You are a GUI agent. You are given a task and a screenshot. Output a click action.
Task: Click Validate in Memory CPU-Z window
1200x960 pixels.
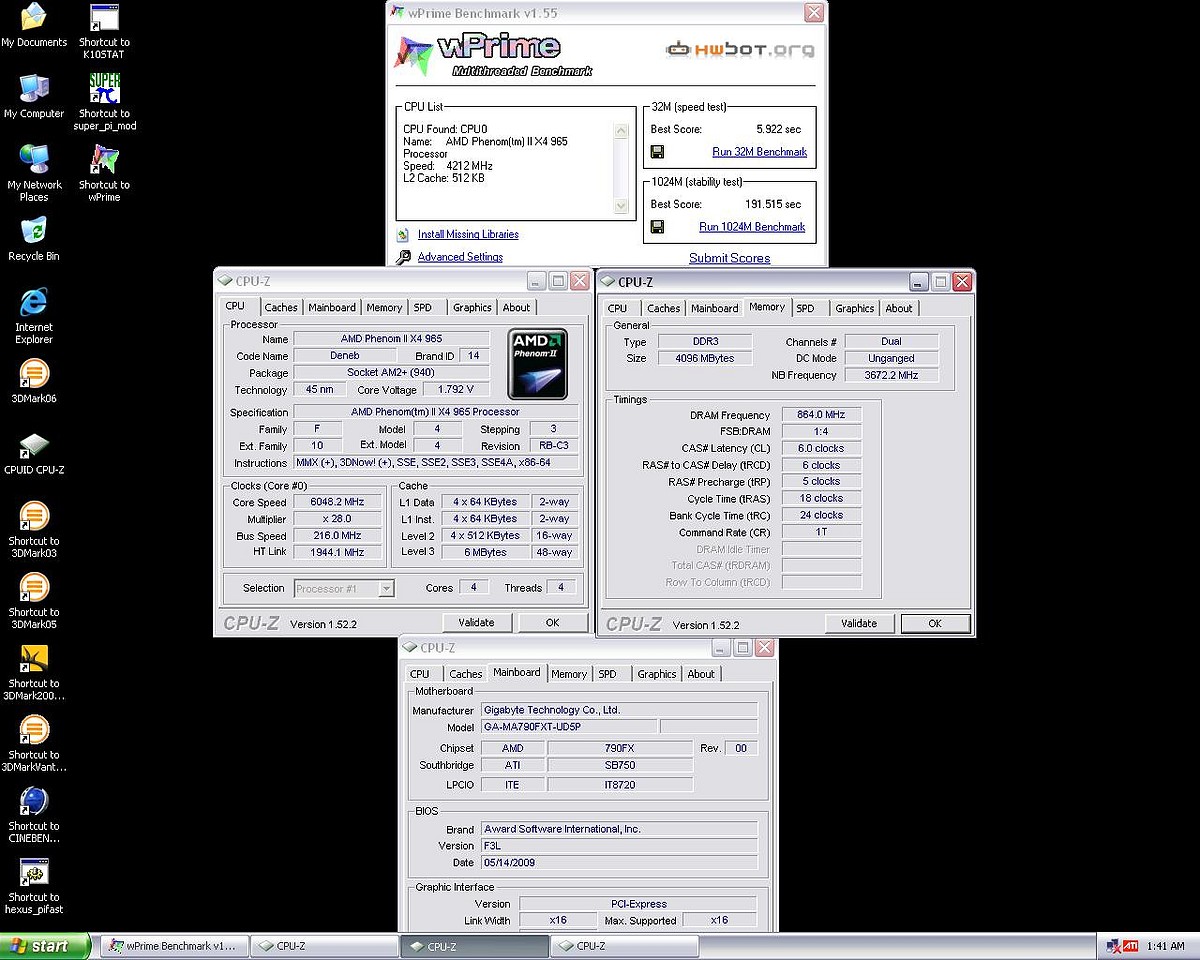click(859, 623)
